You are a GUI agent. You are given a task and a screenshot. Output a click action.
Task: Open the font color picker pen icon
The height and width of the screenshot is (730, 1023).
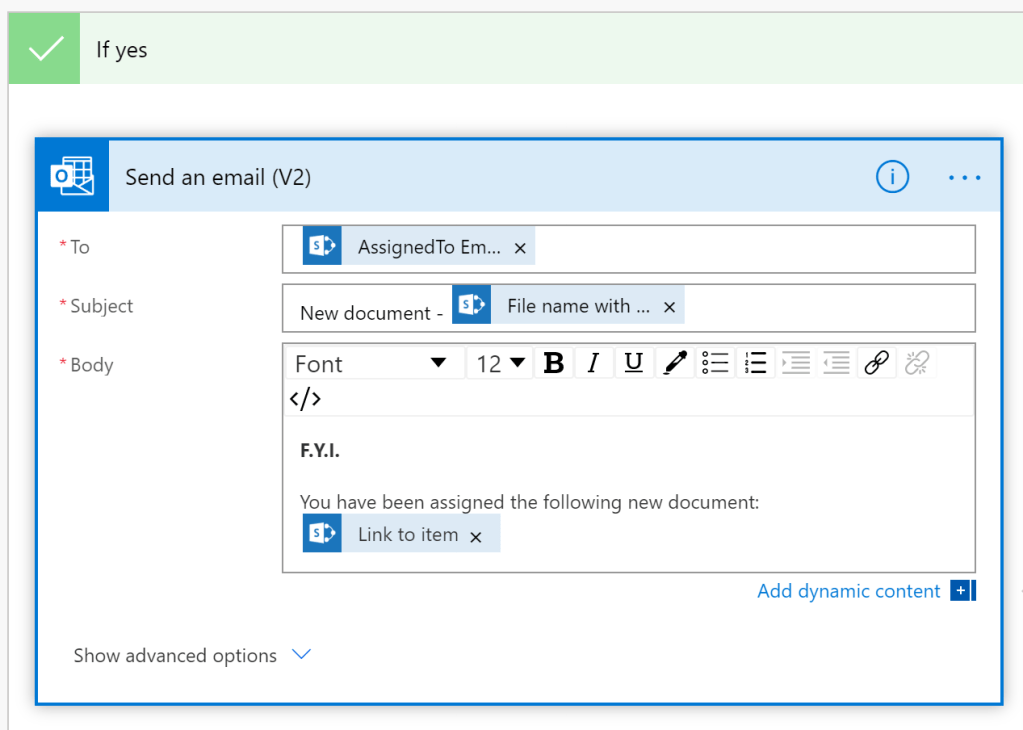click(675, 364)
